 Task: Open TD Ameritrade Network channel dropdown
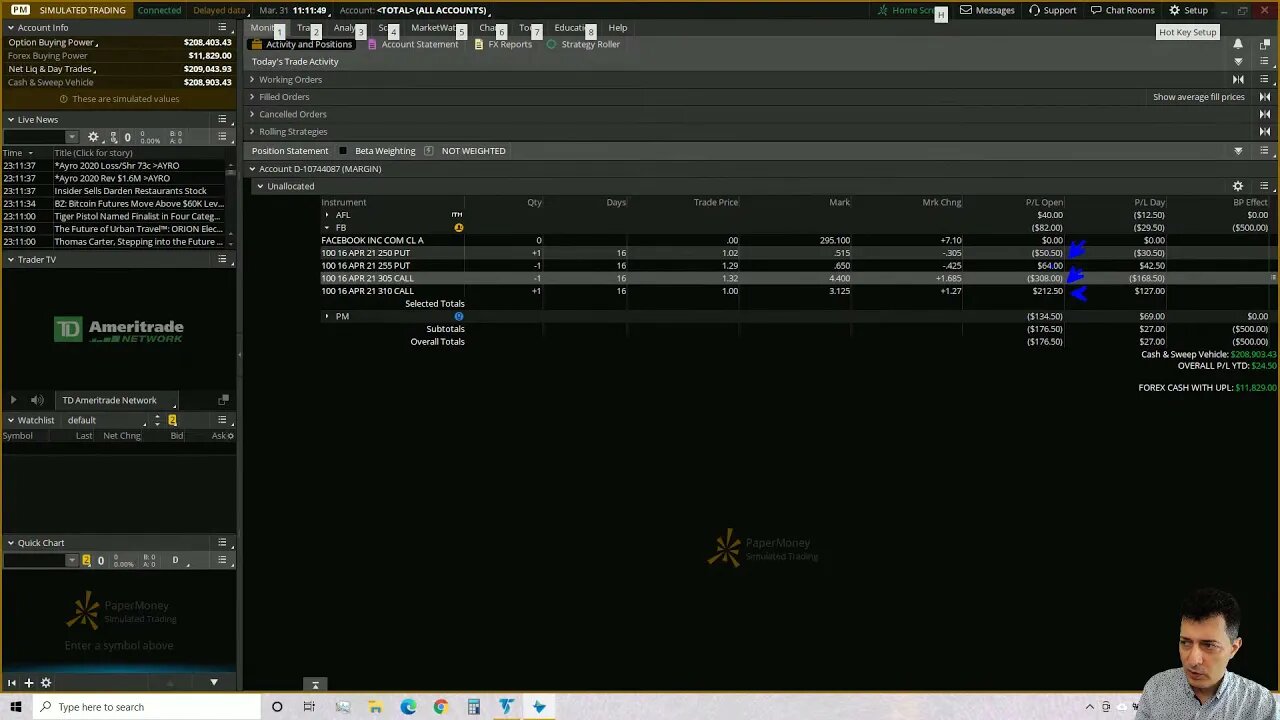tap(119, 400)
